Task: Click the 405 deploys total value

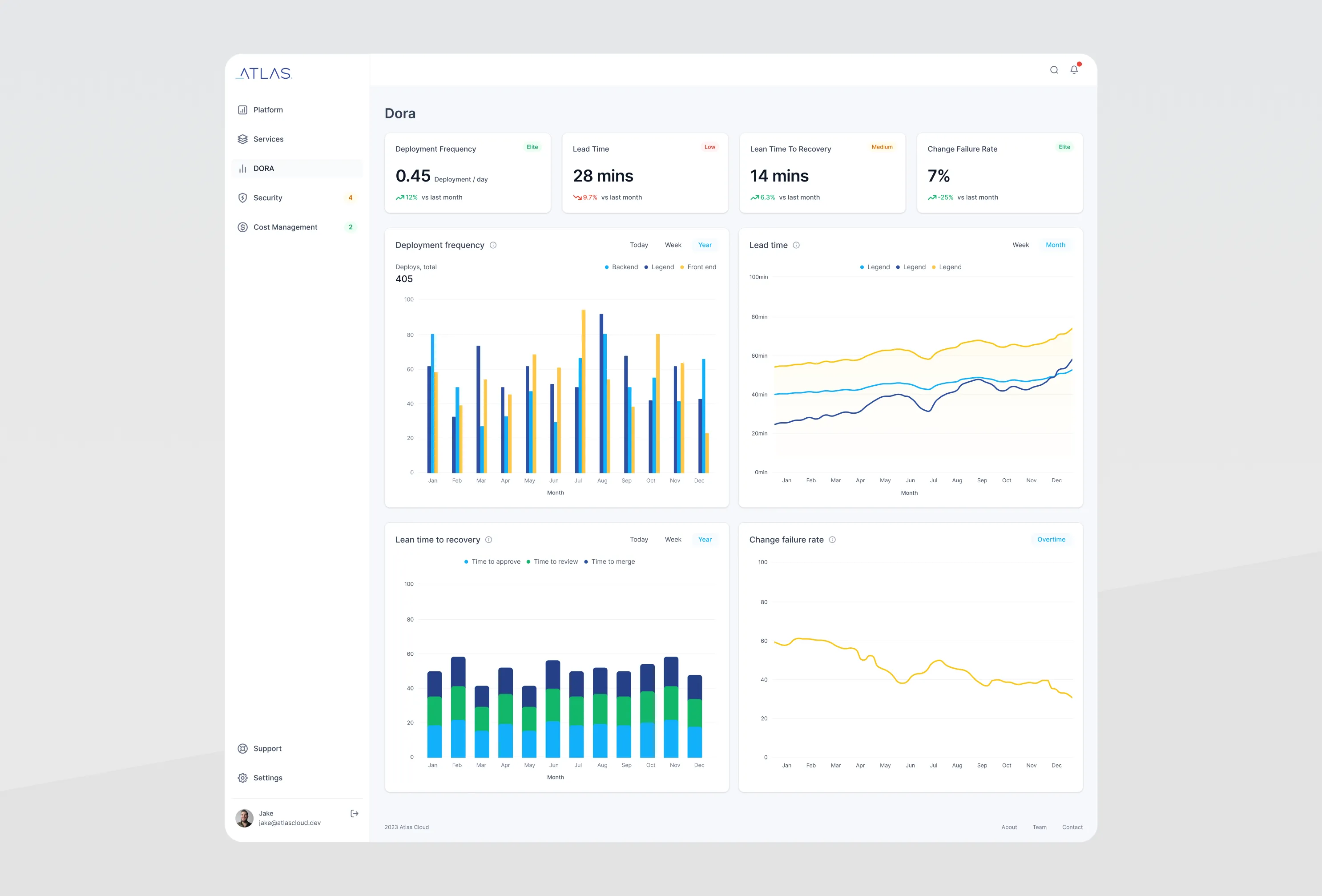Action: click(x=404, y=279)
